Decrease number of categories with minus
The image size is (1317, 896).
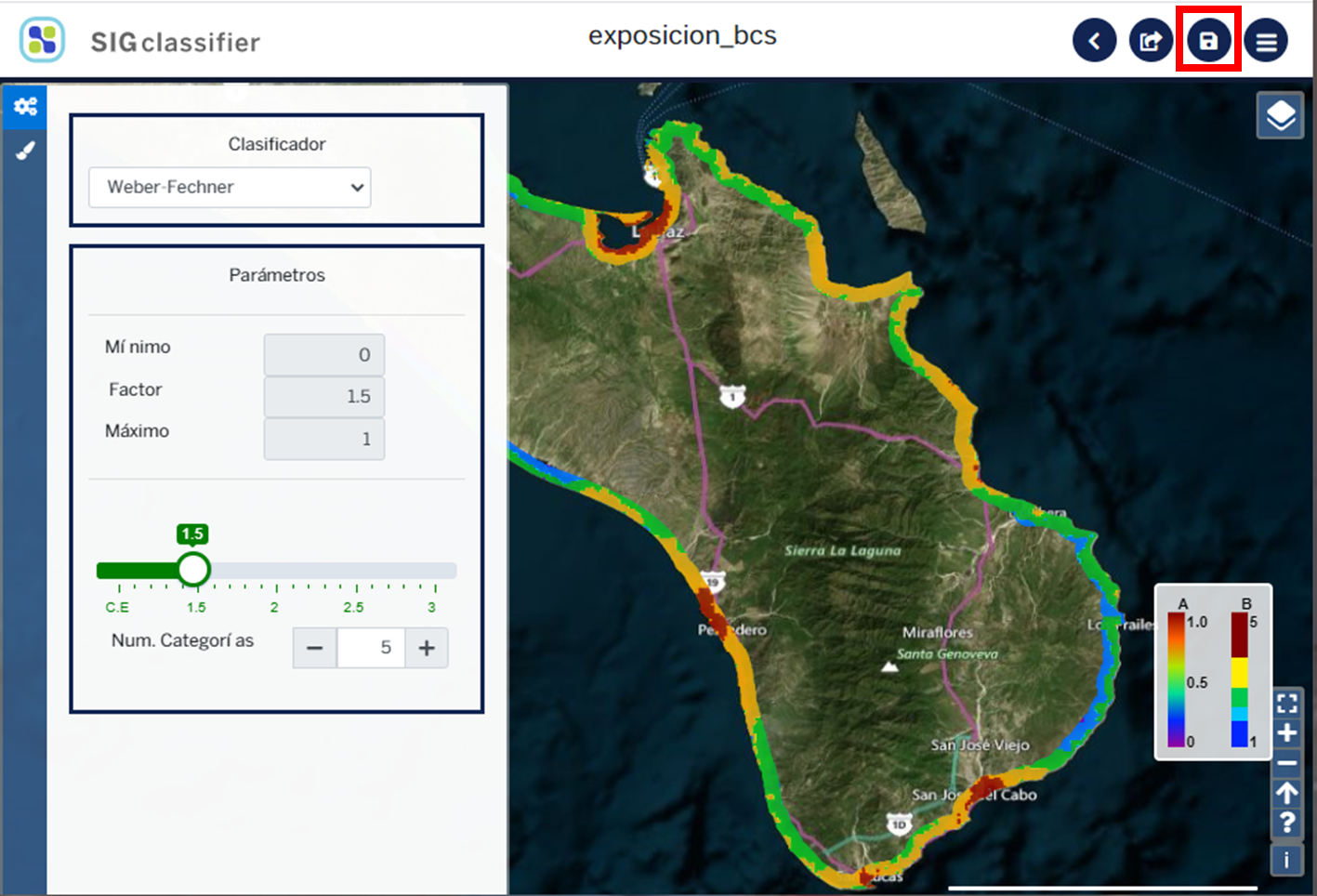pyautogui.click(x=315, y=648)
